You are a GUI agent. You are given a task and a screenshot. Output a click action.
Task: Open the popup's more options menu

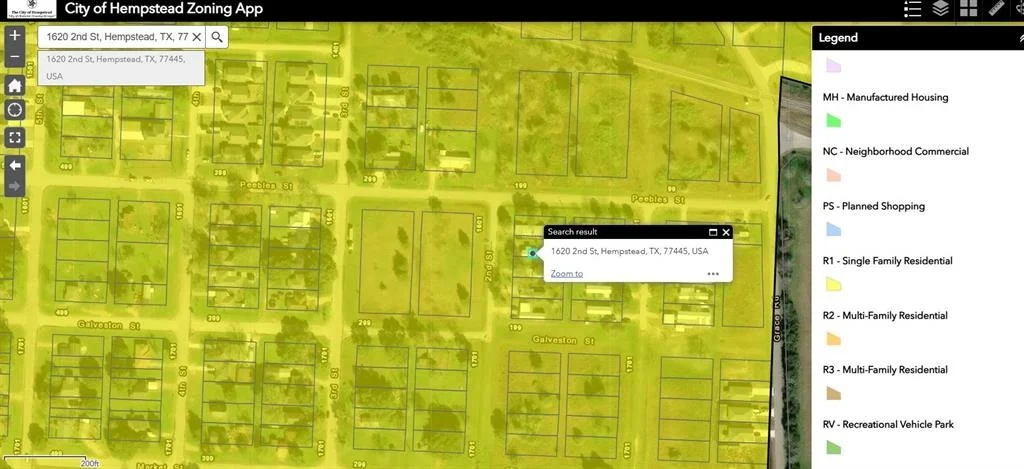tap(713, 274)
